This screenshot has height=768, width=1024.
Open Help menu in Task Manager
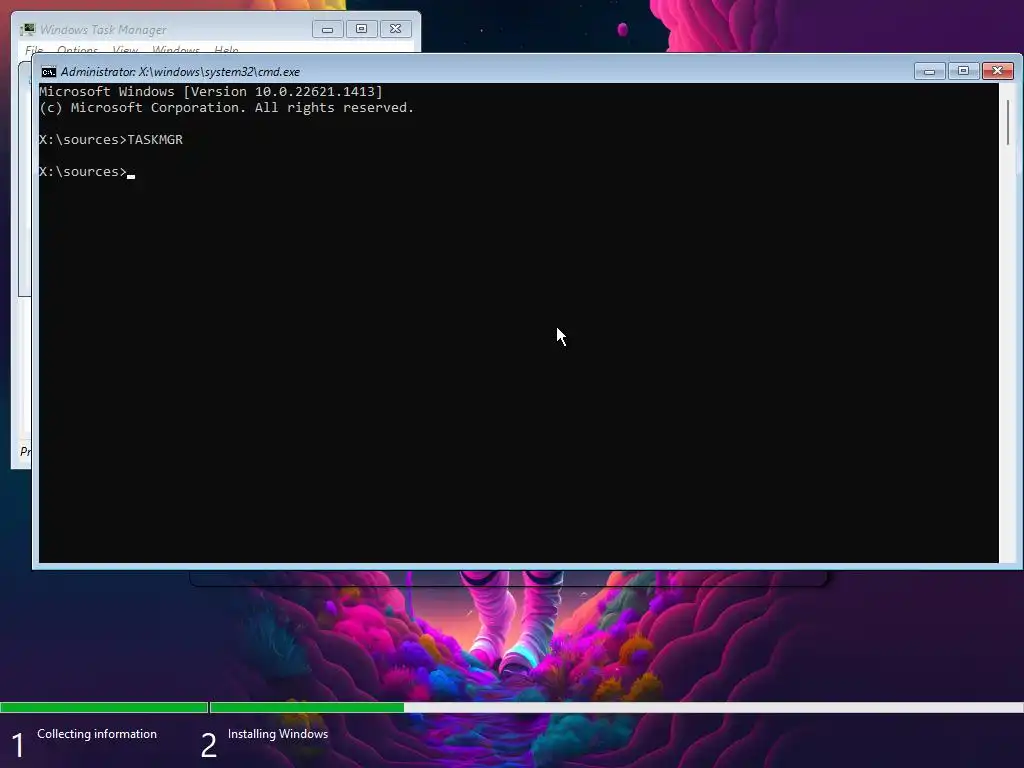point(226,50)
